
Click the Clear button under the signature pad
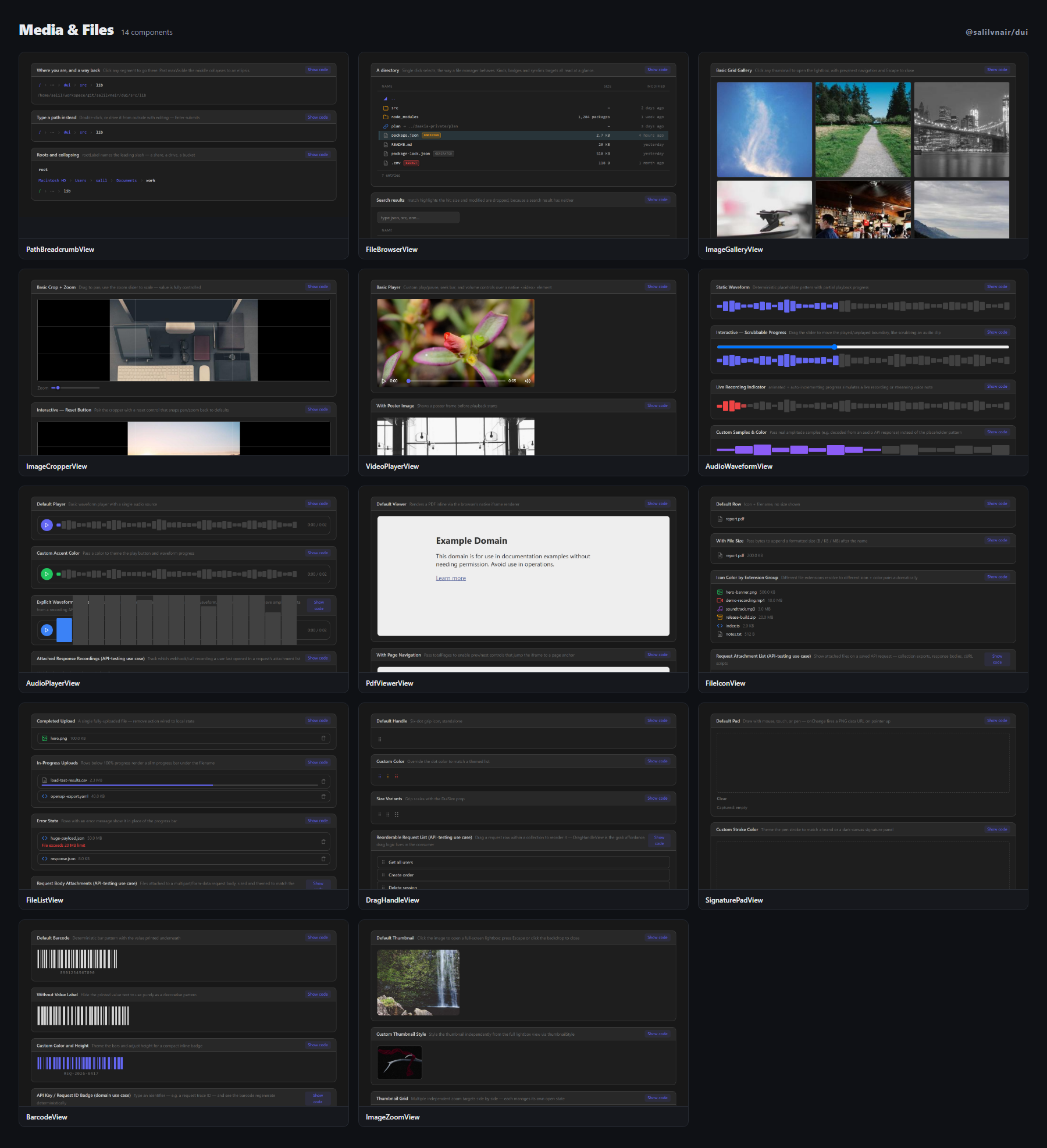pos(722,798)
